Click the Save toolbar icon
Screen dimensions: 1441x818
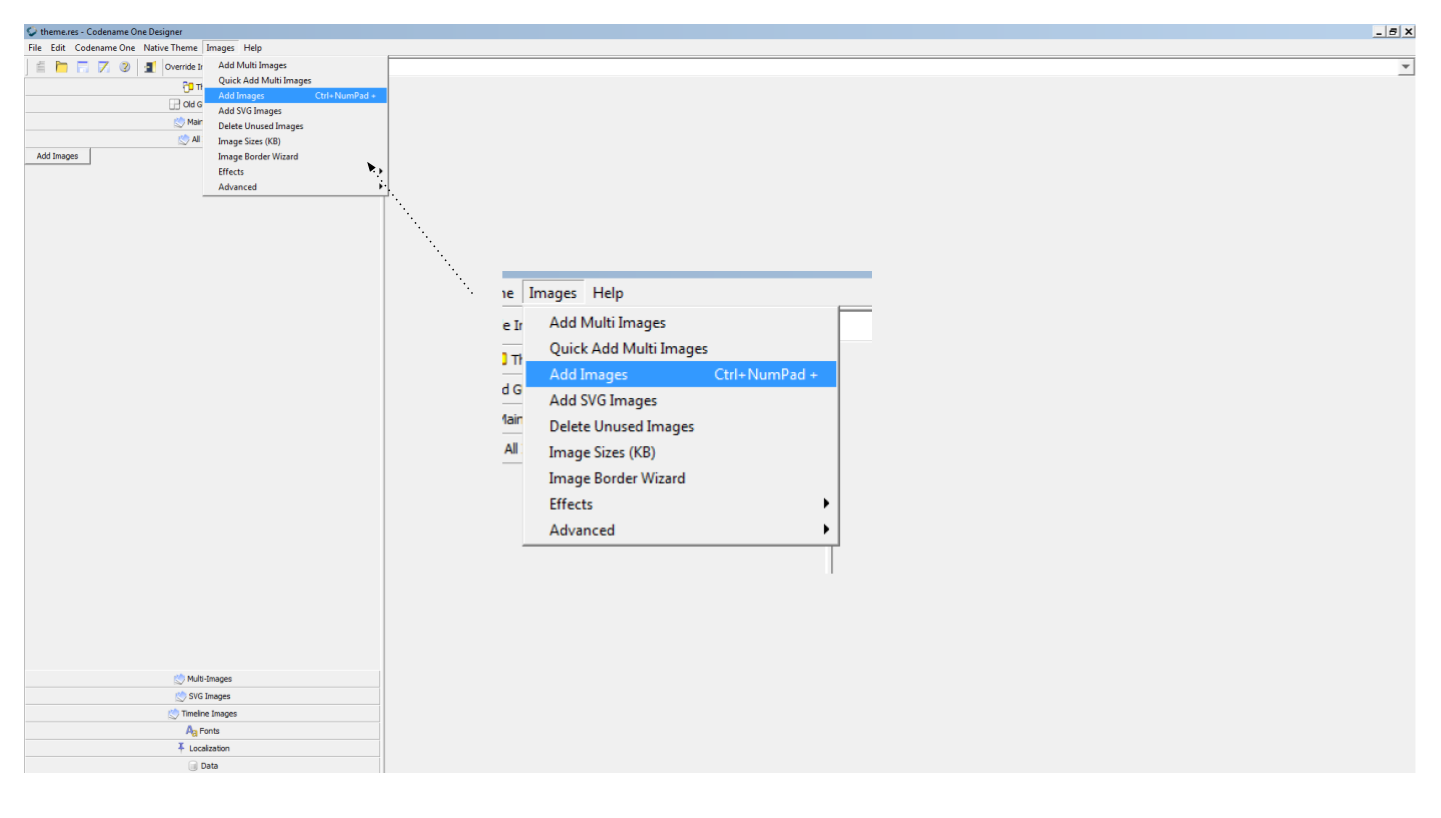[83, 67]
